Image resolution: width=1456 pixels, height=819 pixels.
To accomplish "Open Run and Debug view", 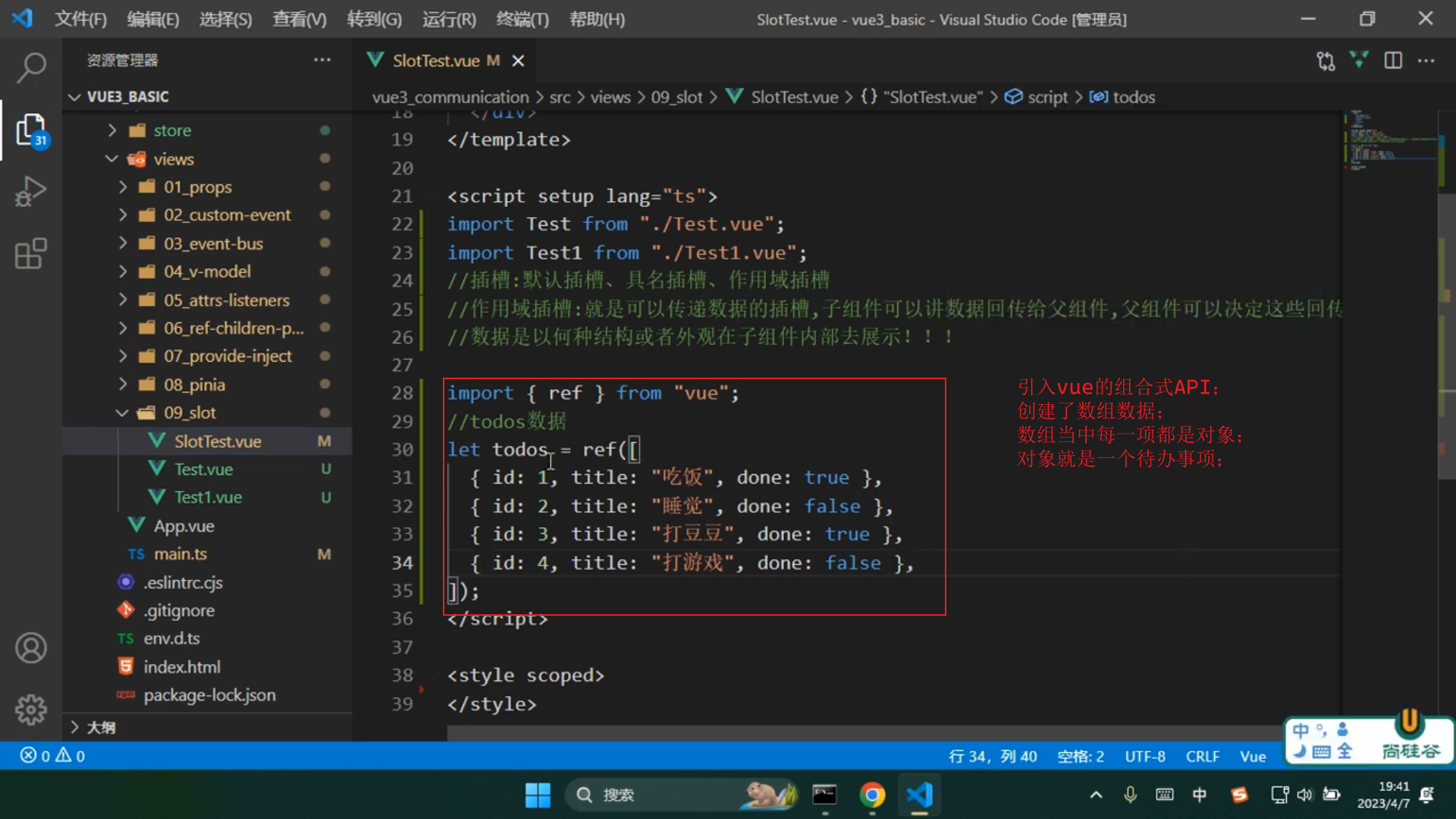I will tap(31, 191).
